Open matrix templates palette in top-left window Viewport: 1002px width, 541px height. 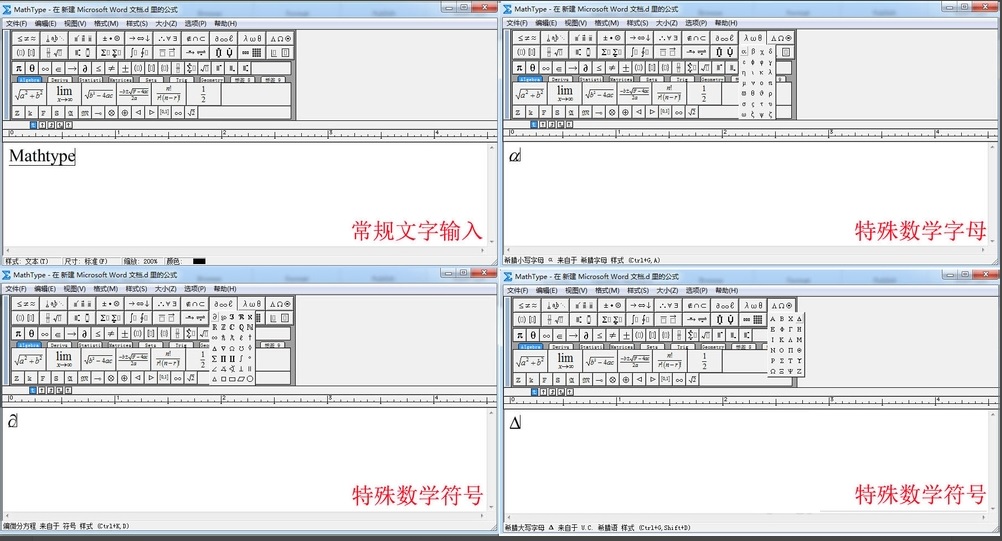click(x=251, y=52)
